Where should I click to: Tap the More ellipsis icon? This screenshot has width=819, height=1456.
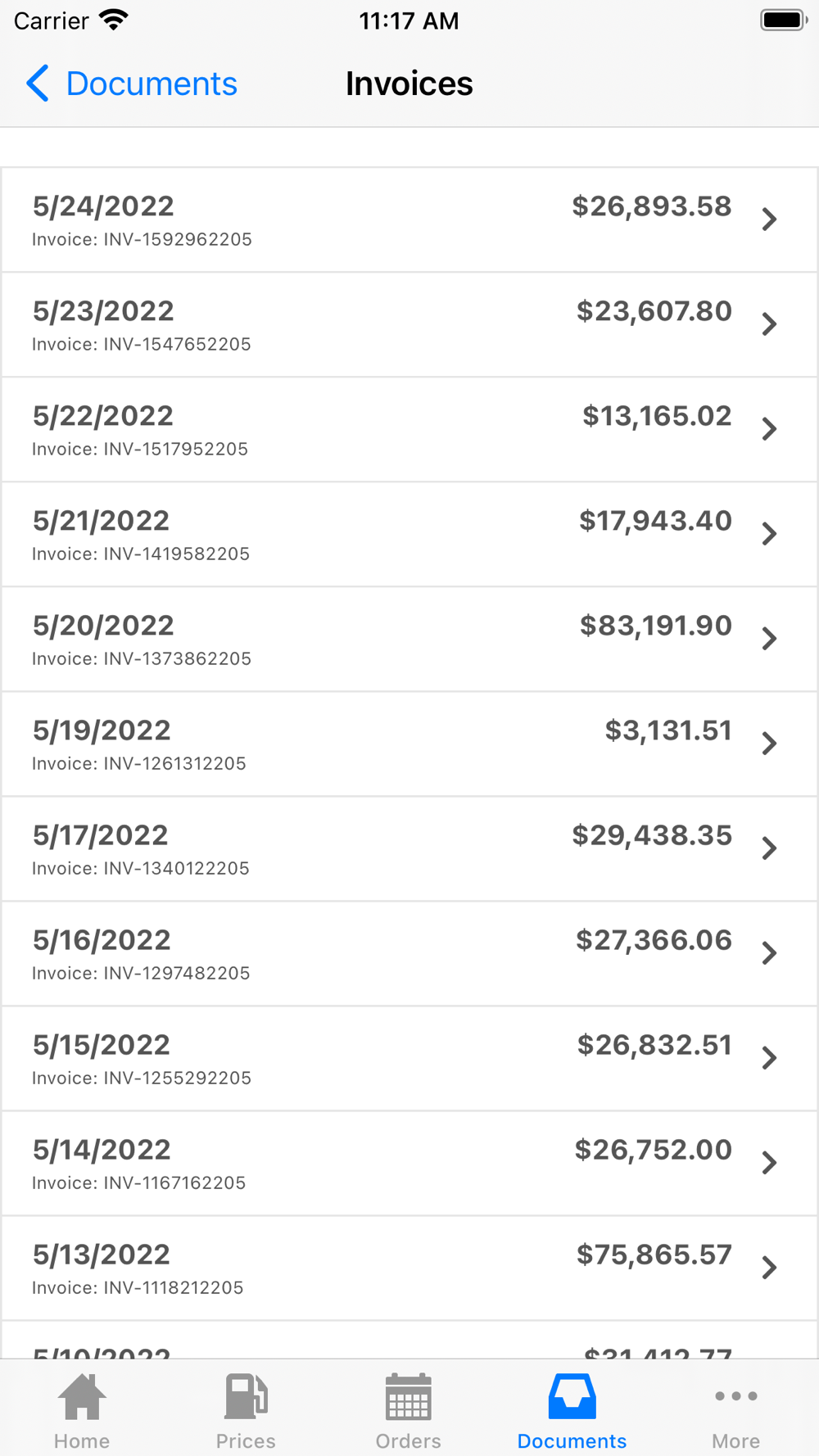click(x=735, y=1396)
